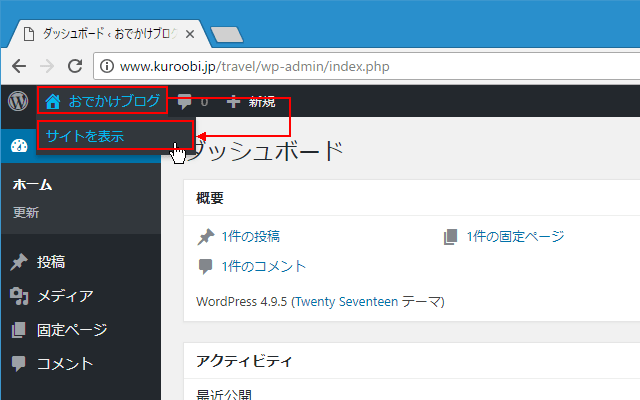The image size is (640, 400).
Task: Reload the page with the refresh icon
Action: [75, 66]
